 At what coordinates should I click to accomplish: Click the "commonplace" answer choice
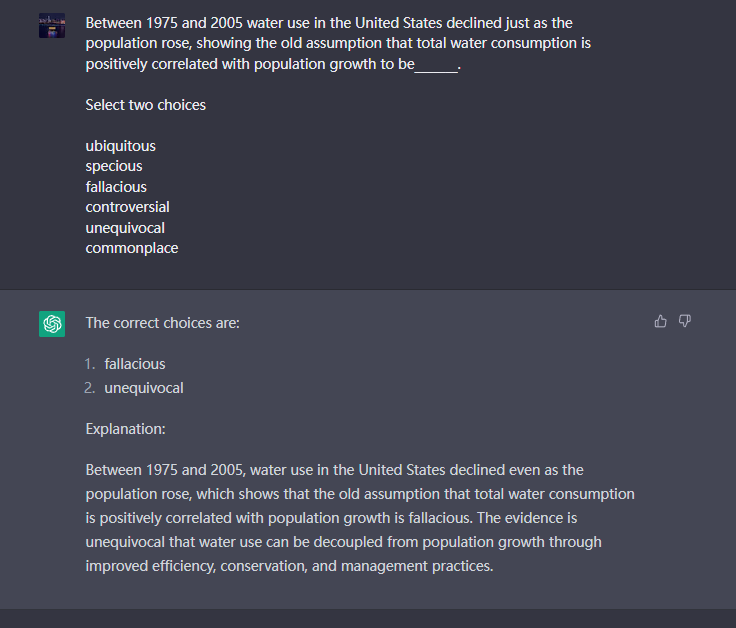click(x=132, y=248)
